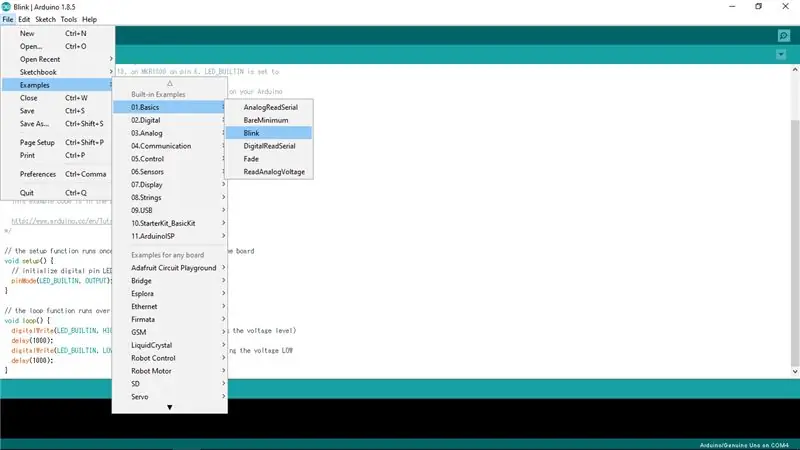Expand 09.USB examples submenu
Viewport: 800px width, 450px height.
click(169, 210)
